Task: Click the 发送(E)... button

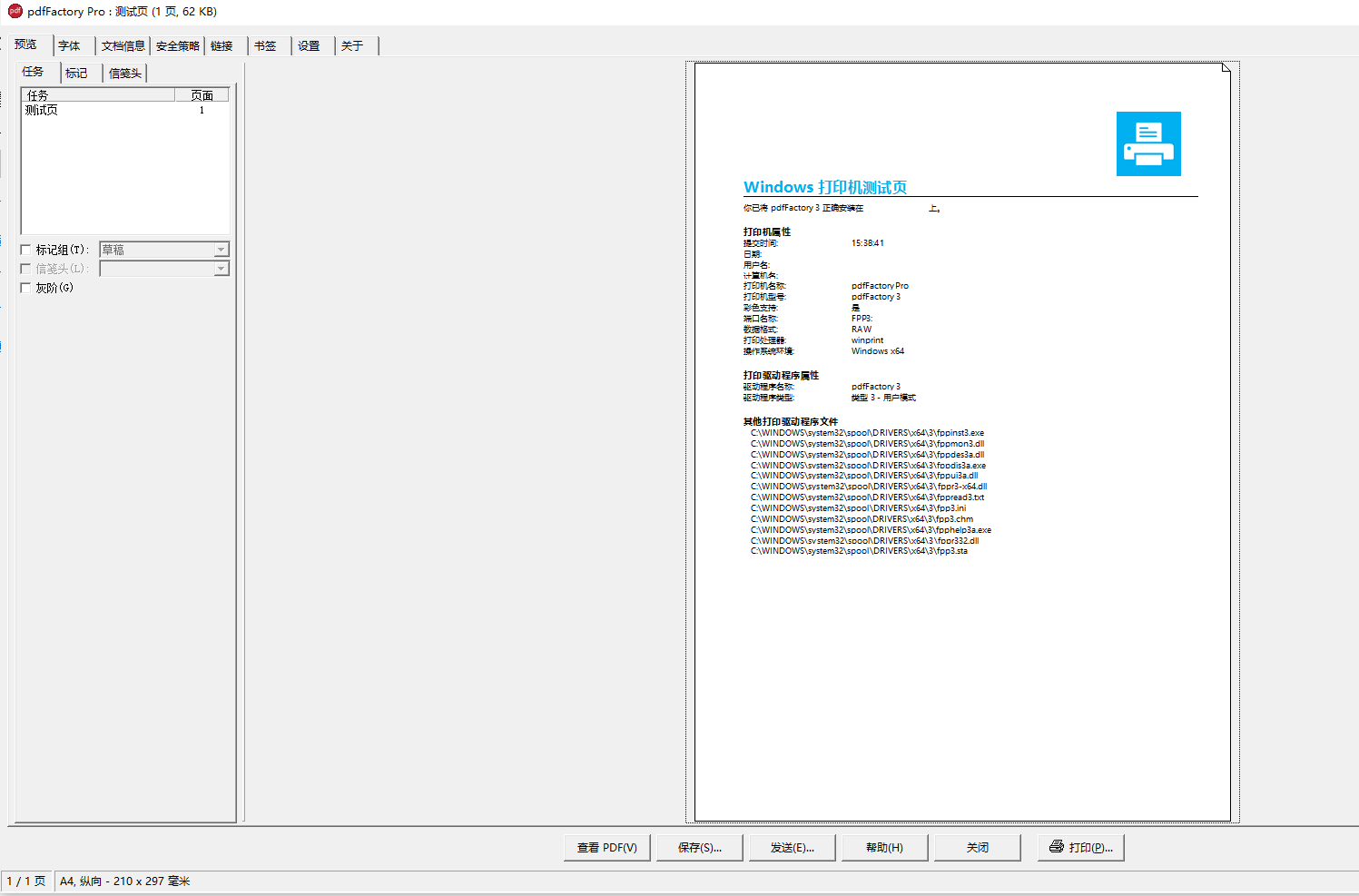Action: click(x=793, y=848)
